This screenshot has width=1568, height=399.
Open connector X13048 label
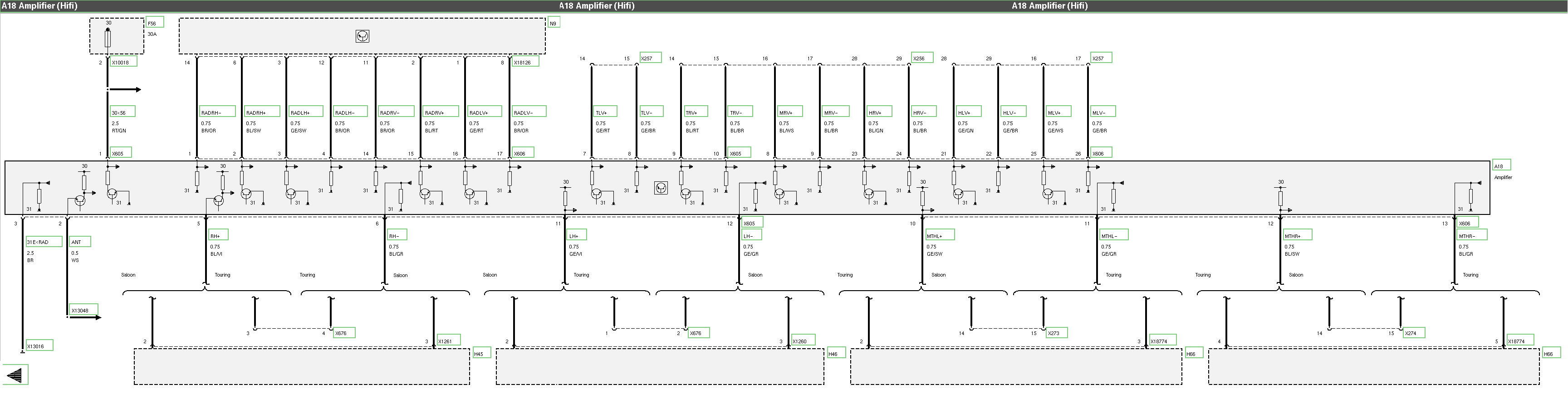[83, 310]
